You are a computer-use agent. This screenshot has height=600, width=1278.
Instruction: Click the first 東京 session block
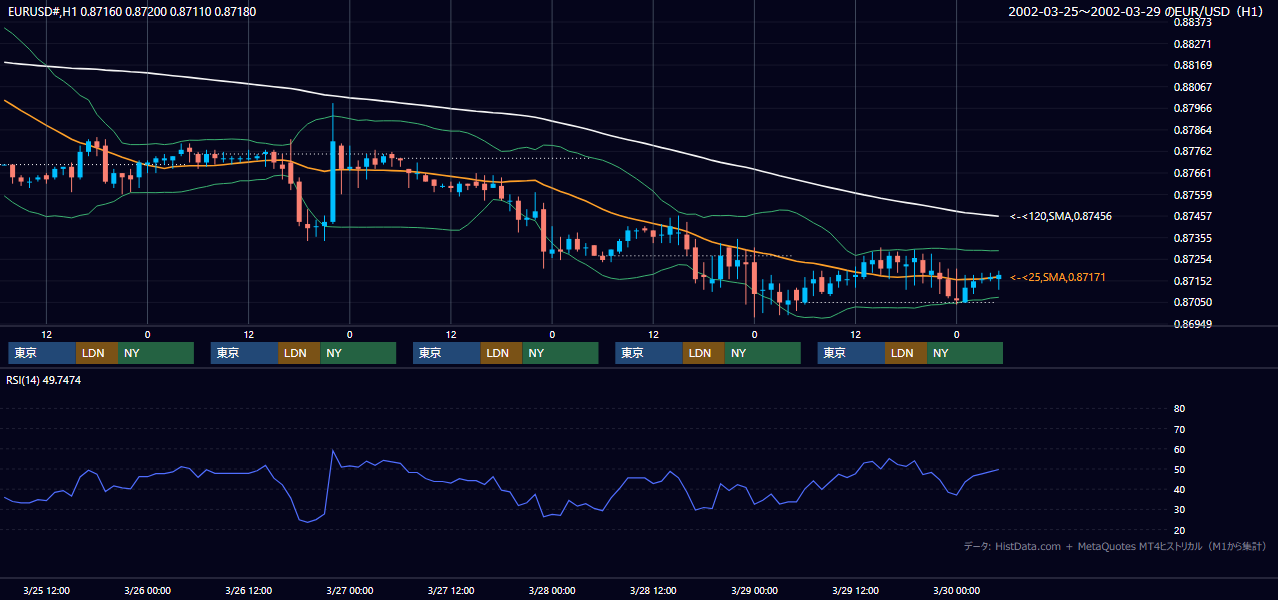[42, 353]
